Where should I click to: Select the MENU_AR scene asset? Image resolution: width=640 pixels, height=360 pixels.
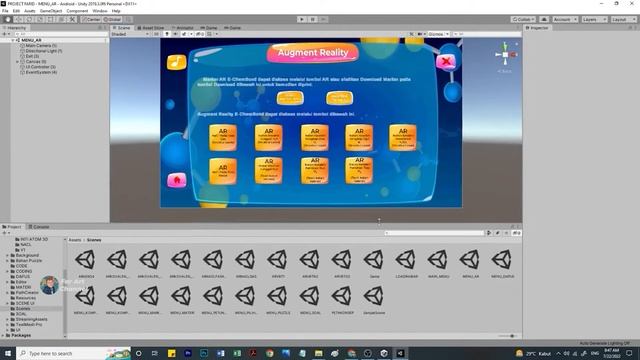coord(470,263)
